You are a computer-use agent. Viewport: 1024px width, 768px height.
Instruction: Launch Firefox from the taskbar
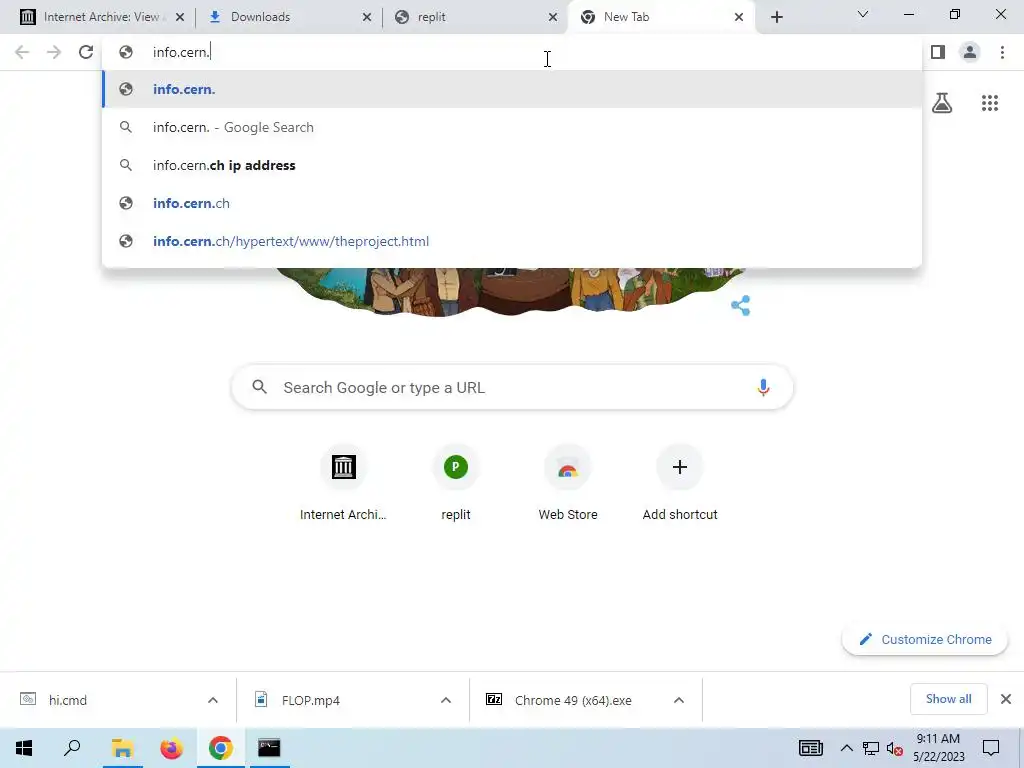[x=171, y=748]
